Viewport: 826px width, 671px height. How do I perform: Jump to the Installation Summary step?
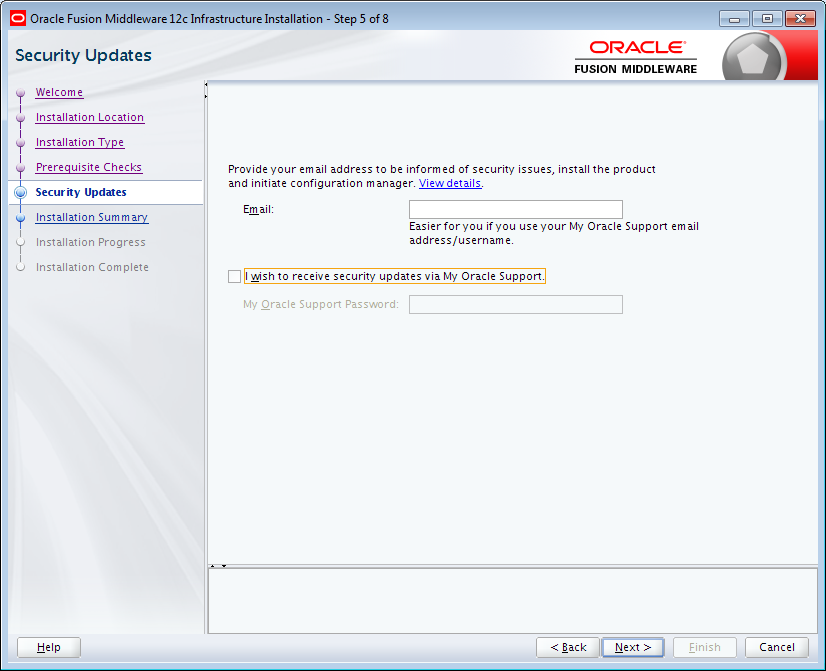click(x=91, y=217)
